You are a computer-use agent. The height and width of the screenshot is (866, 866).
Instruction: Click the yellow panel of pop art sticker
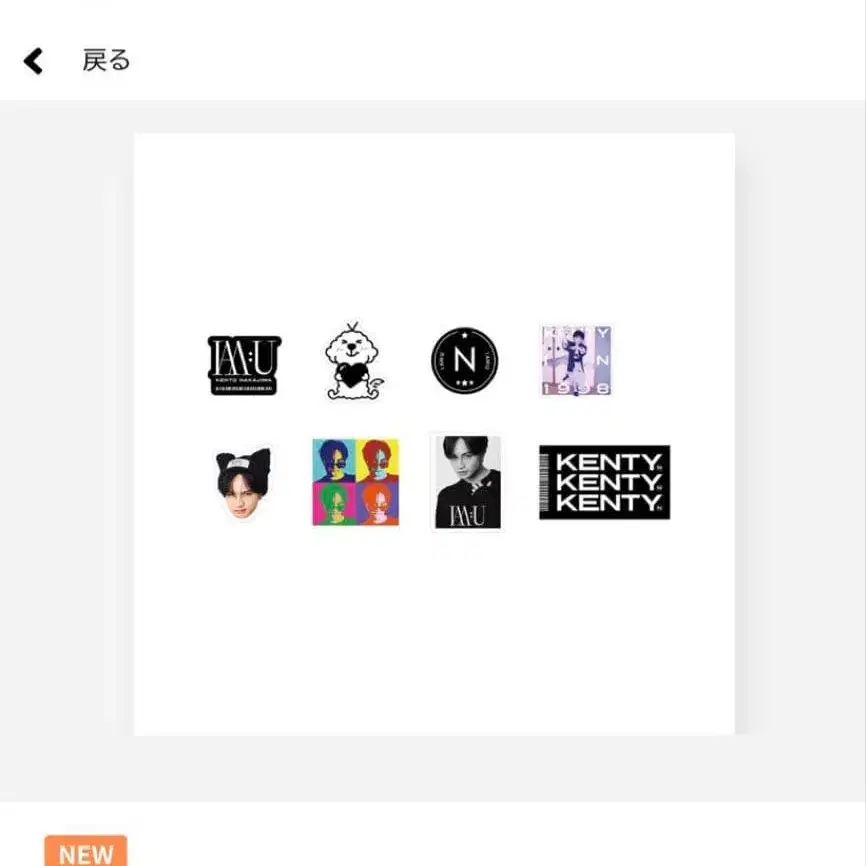[377, 461]
